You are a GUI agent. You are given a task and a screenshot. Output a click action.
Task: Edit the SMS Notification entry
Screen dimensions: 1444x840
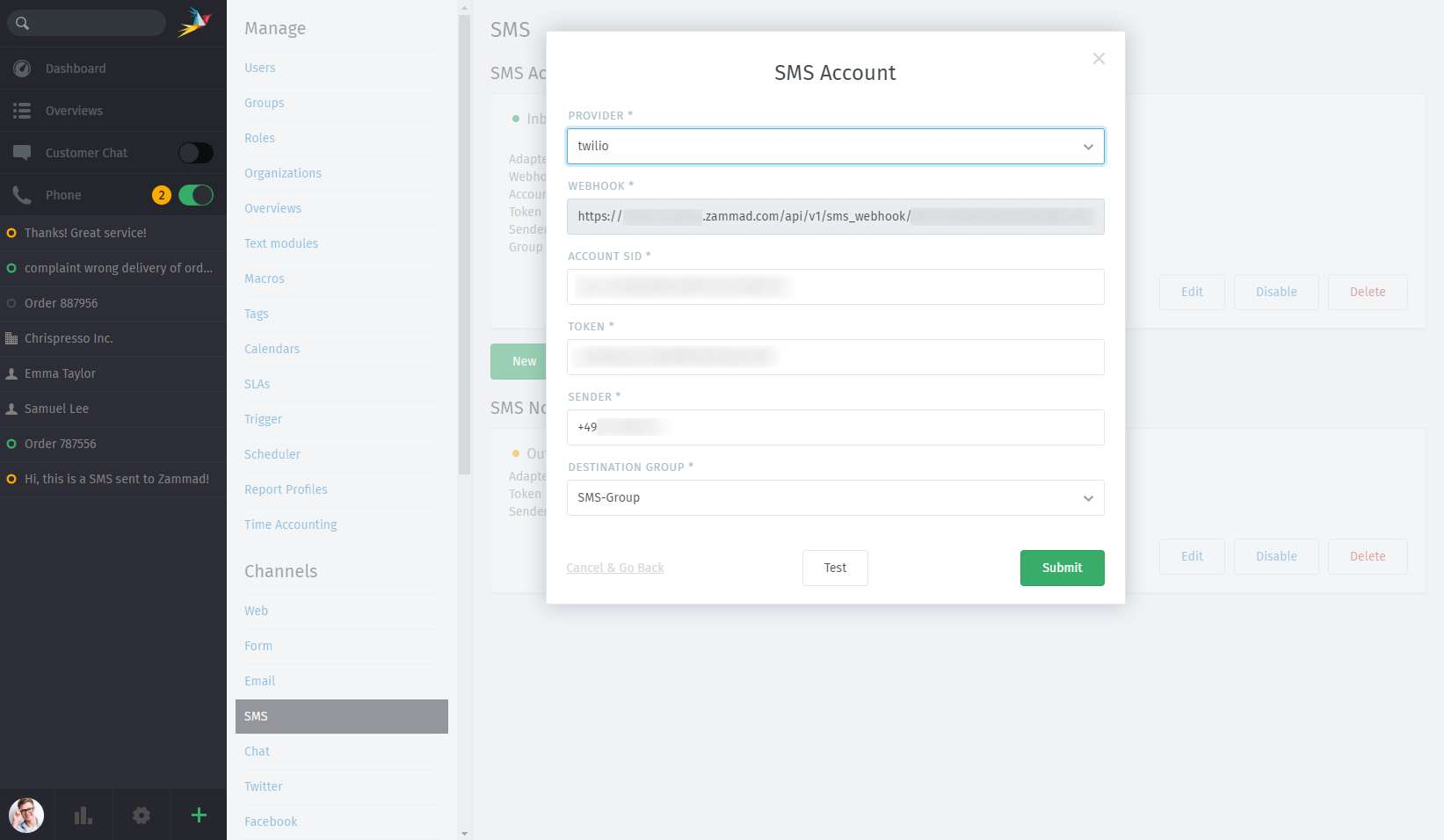pyautogui.click(x=1192, y=557)
